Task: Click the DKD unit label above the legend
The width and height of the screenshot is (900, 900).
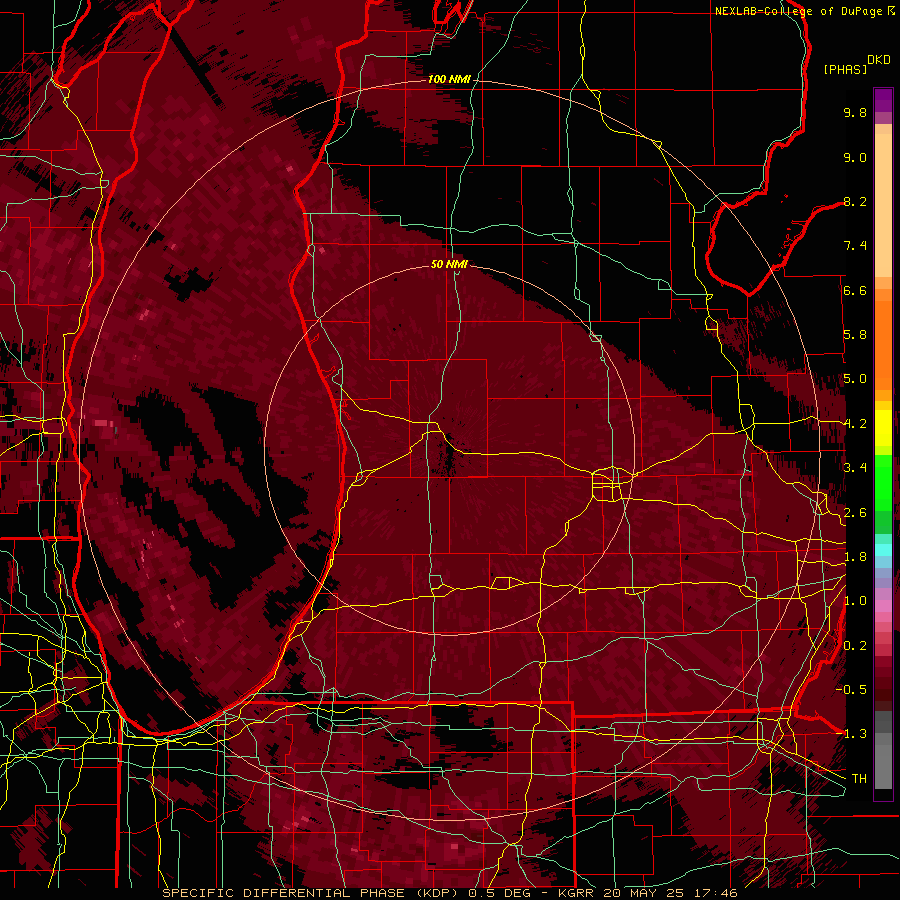Action: (x=879, y=60)
